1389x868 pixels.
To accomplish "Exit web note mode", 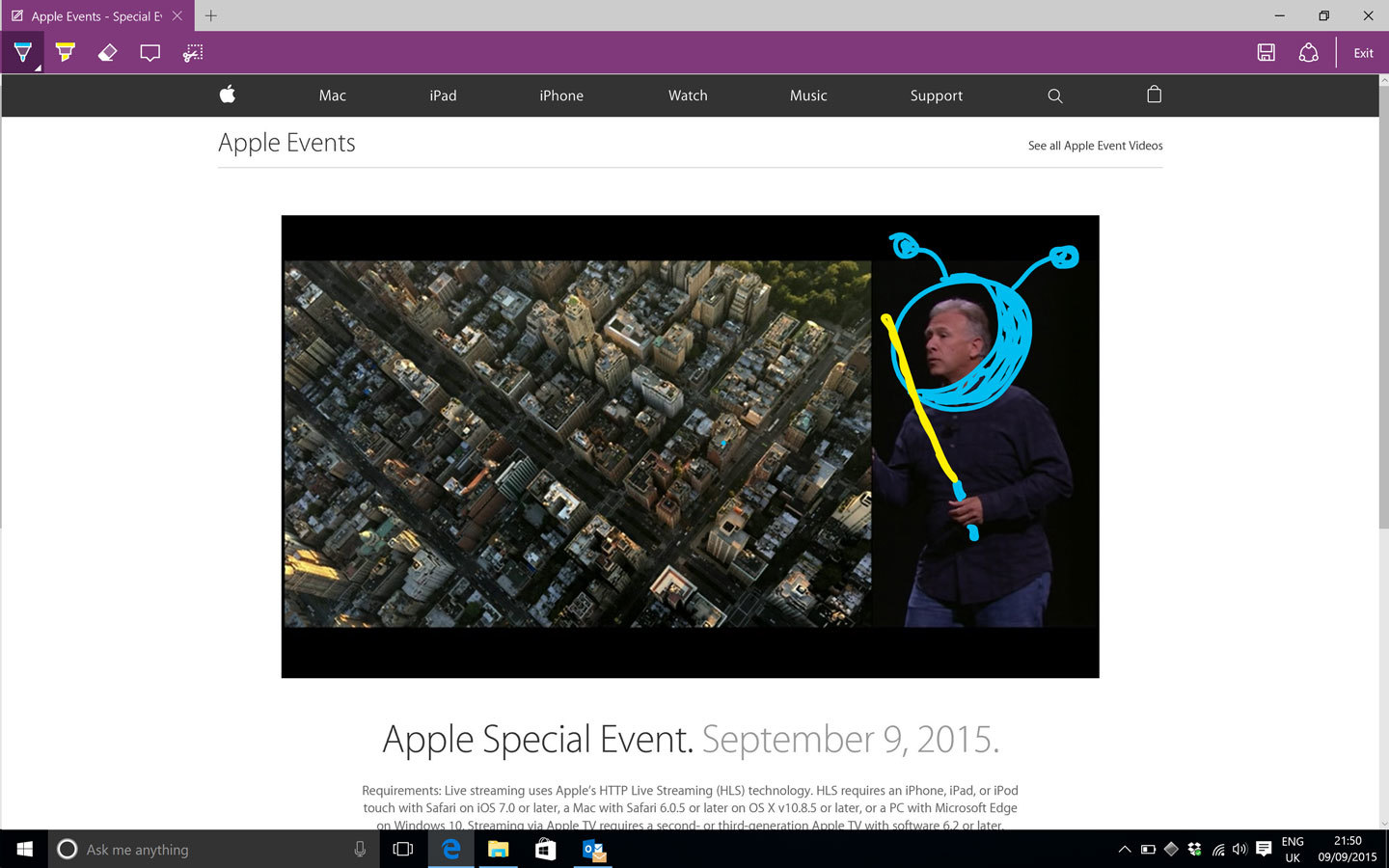I will tap(1363, 53).
